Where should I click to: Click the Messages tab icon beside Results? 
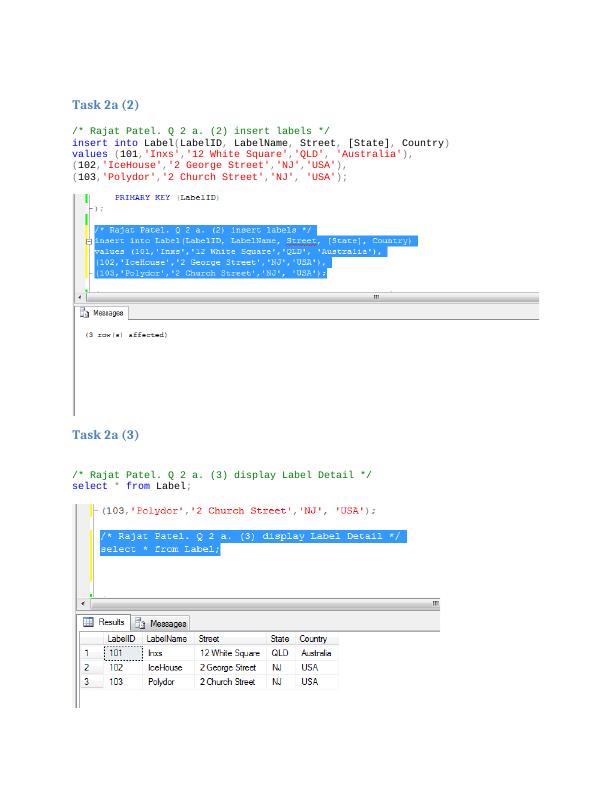click(141, 623)
